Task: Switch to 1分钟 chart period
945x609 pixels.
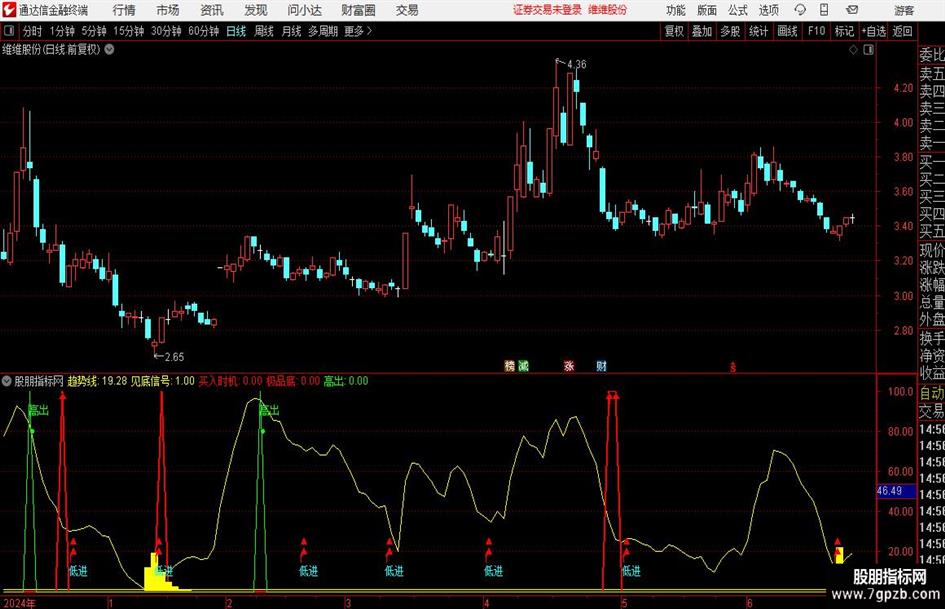Action: 62,31
